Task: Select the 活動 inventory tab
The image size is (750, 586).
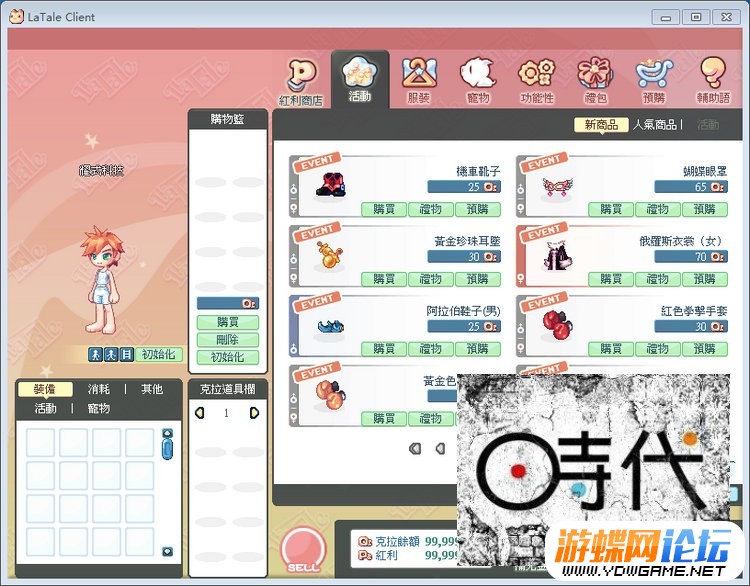Action: pos(45,408)
